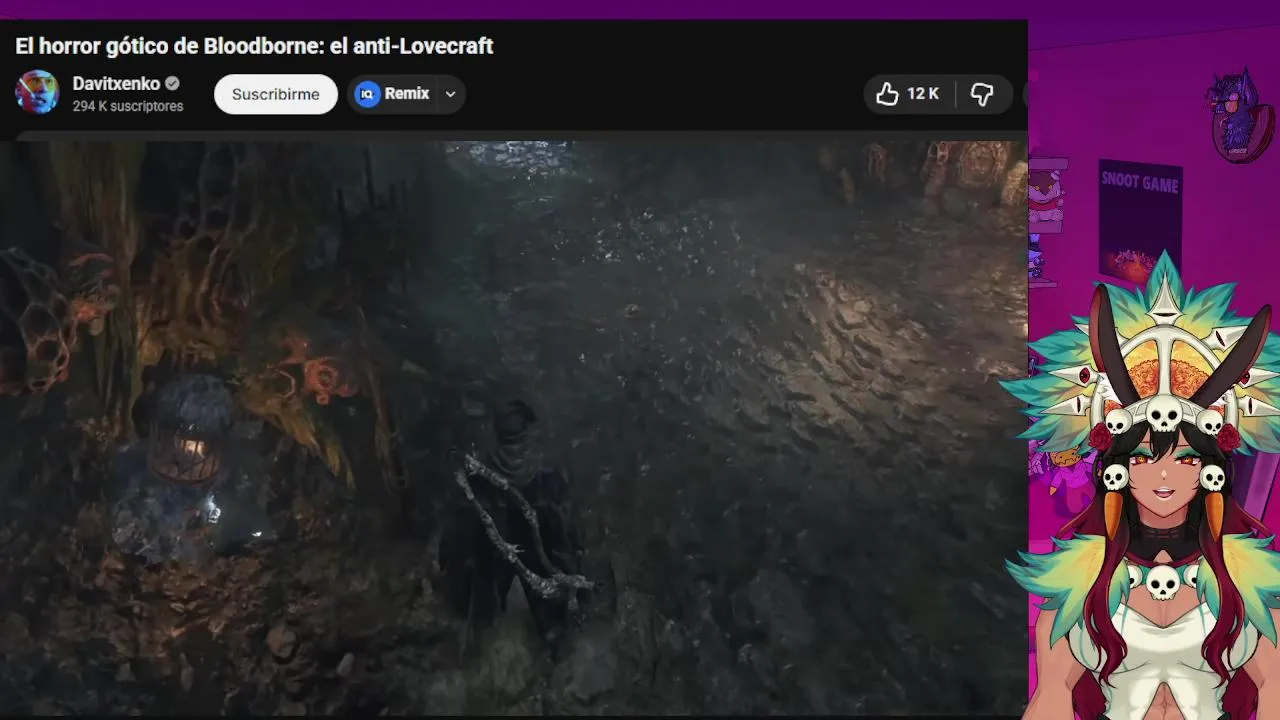
Task: Click the Snoot Game poster on the wall
Action: [x=1140, y=222]
